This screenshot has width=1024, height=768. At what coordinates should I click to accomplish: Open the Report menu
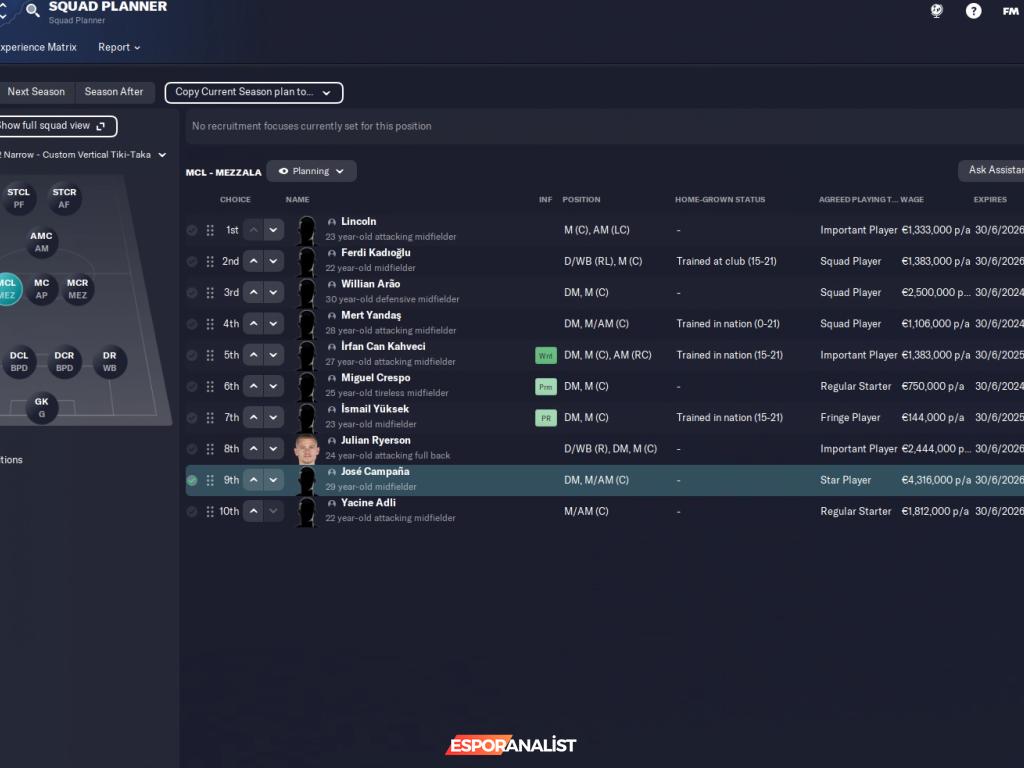pyautogui.click(x=119, y=47)
